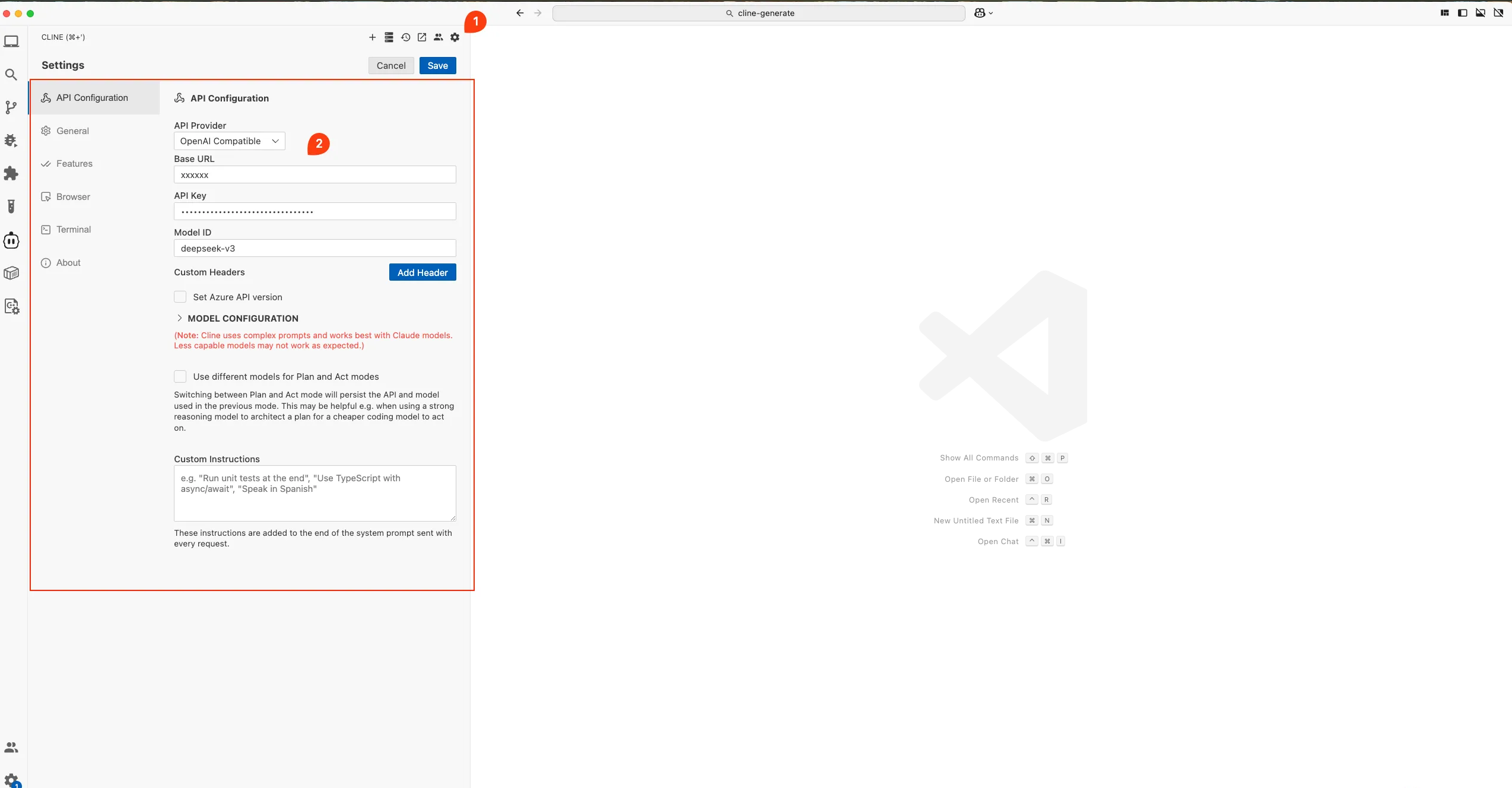Open Cline MCP Servers panel
This screenshot has height=788, width=1512.
[x=389, y=37]
